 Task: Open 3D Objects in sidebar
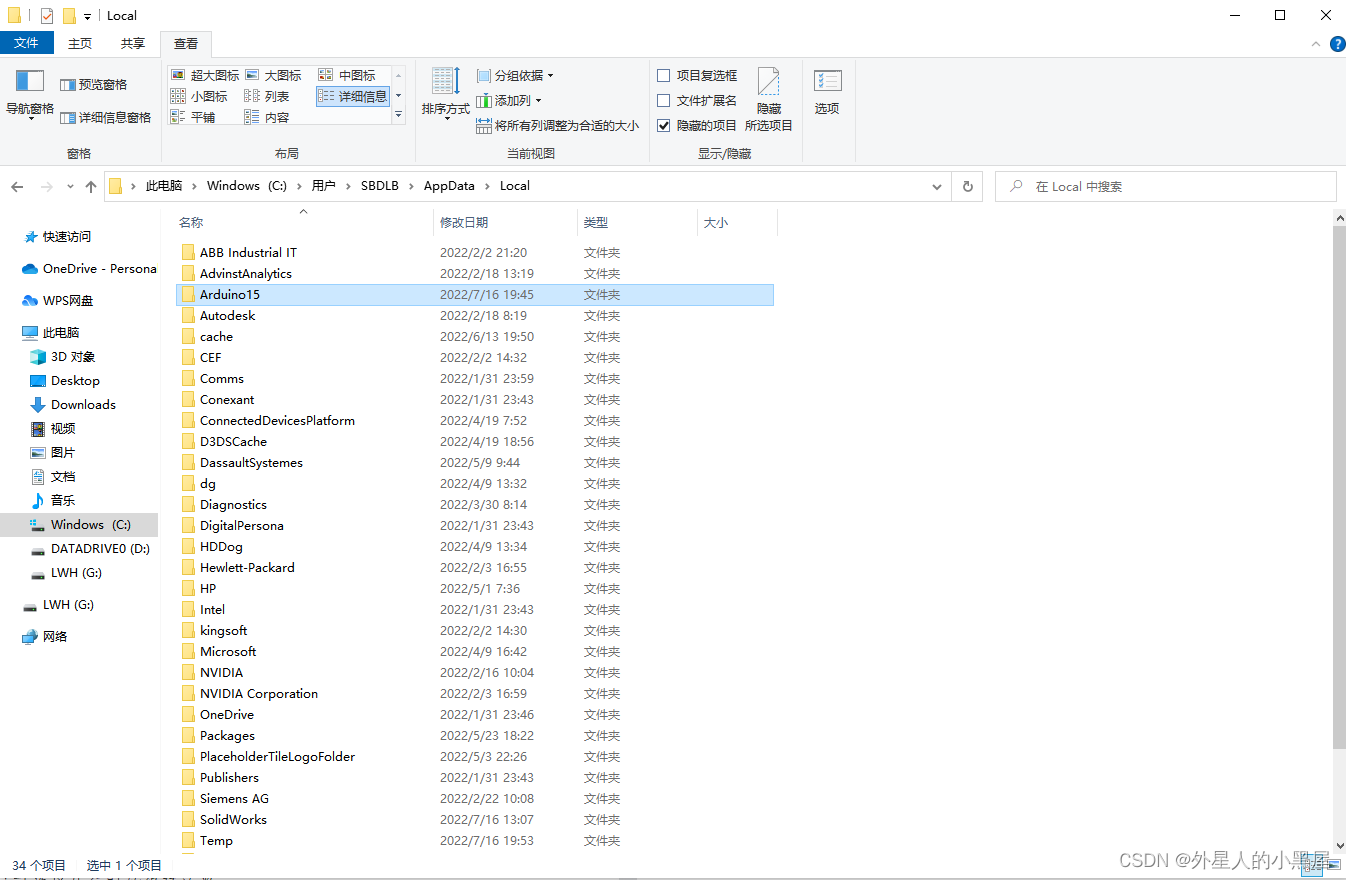(62, 357)
